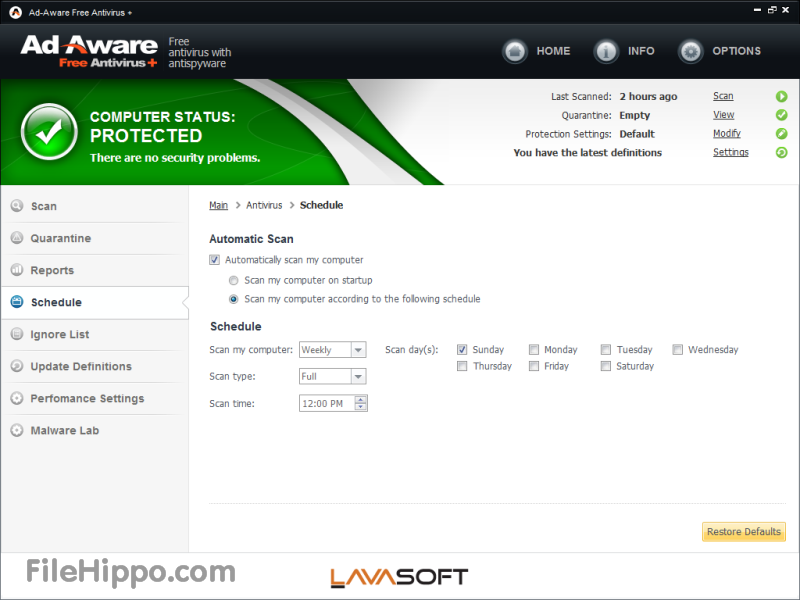Open the Full scan type dropdown
800x600 pixels.
point(358,377)
